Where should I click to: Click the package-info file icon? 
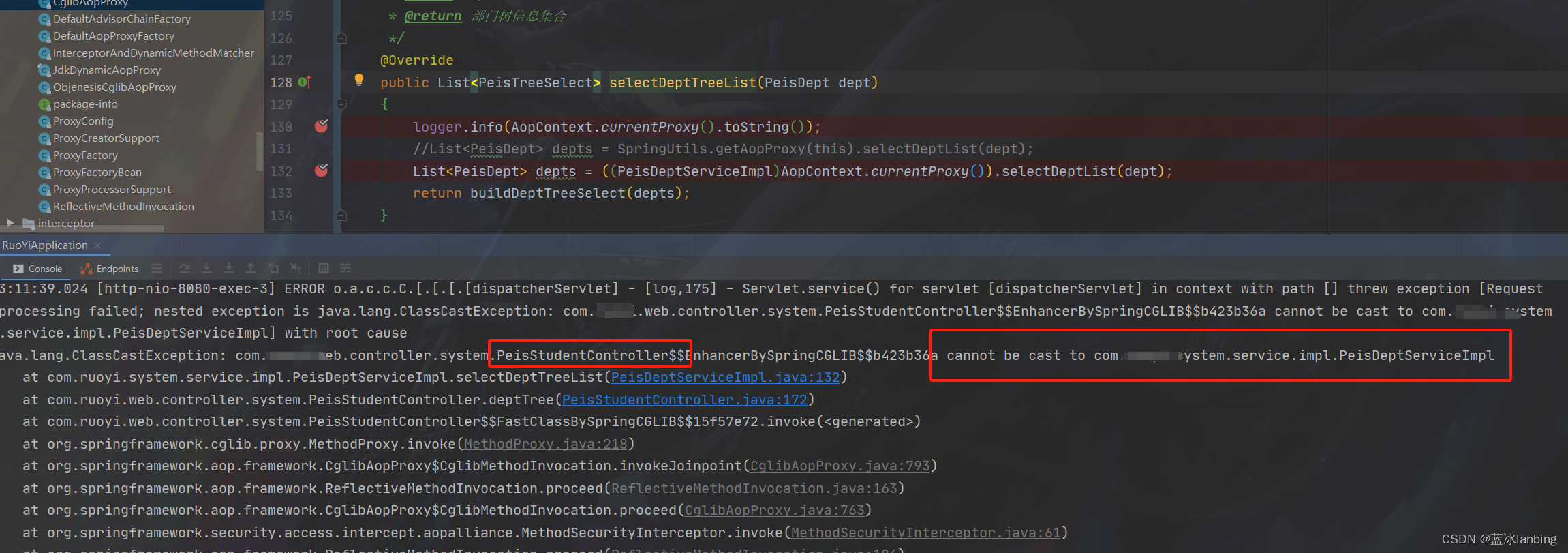(45, 104)
